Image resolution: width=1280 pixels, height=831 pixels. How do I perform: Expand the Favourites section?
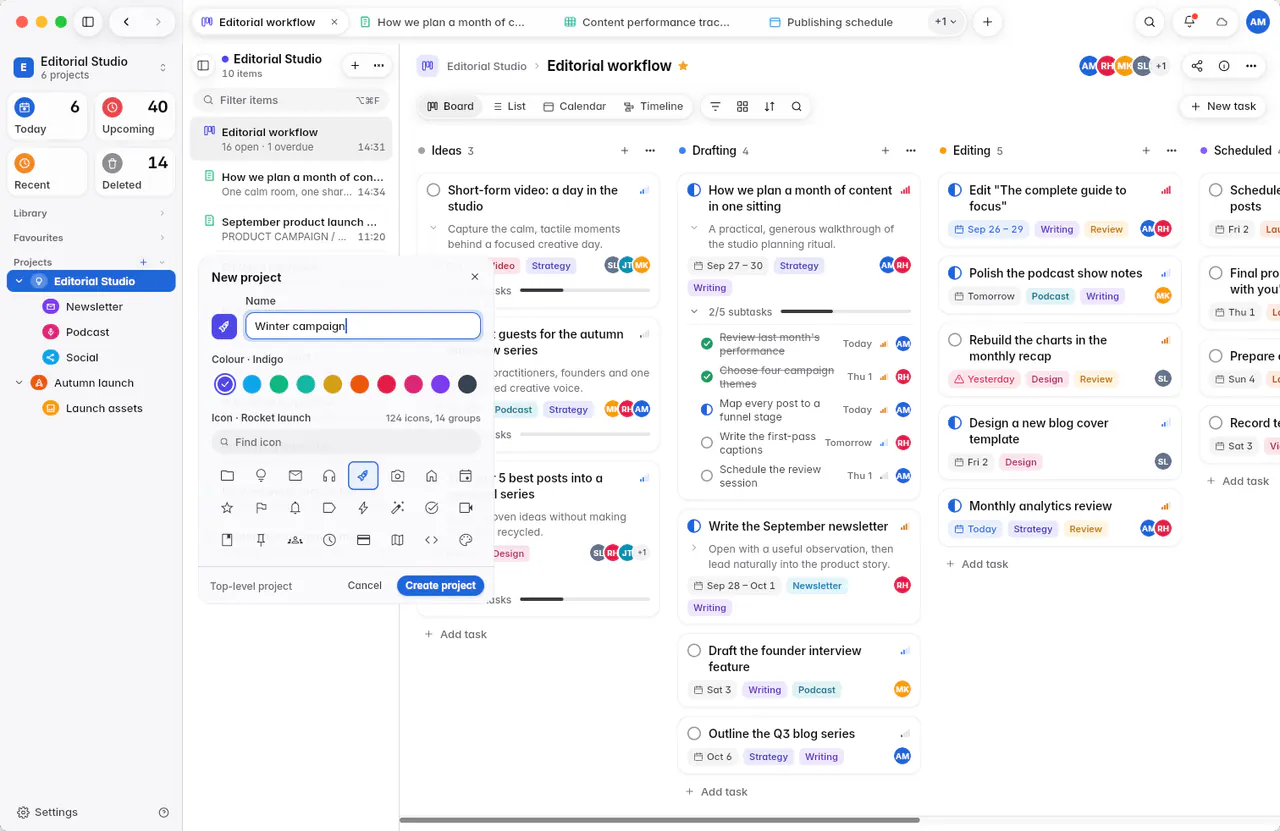point(162,238)
